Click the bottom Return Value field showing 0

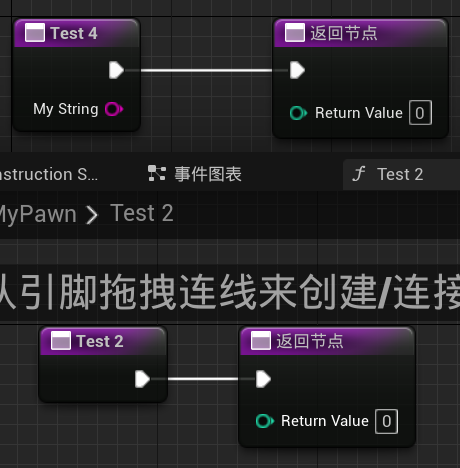pyautogui.click(x=386, y=421)
